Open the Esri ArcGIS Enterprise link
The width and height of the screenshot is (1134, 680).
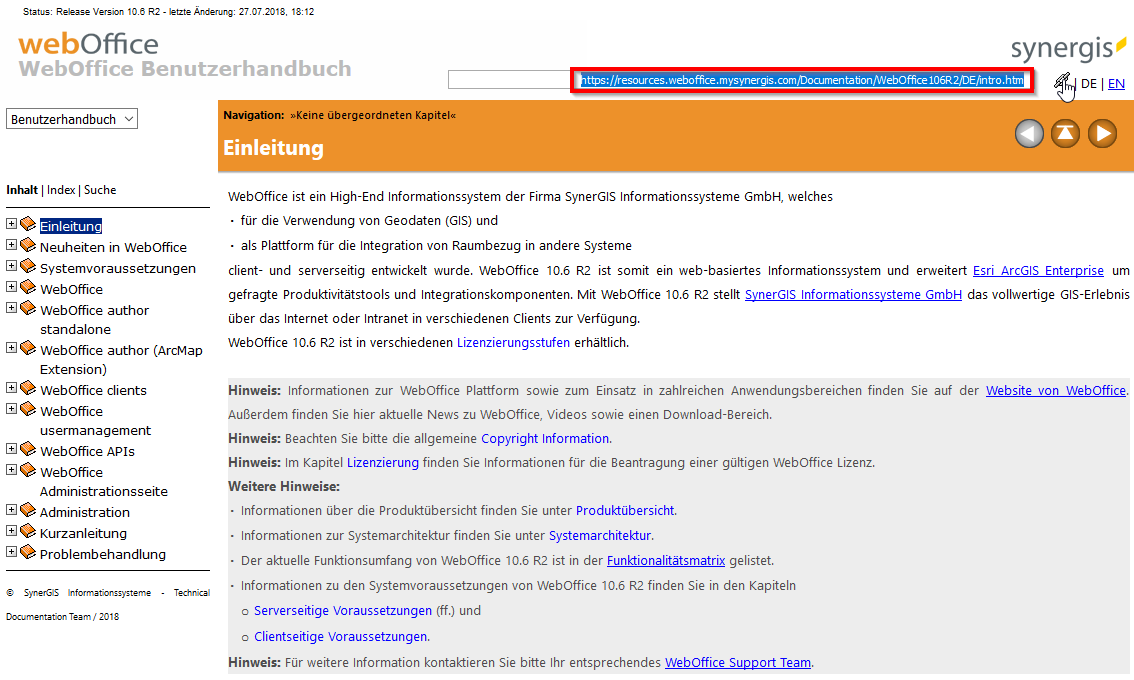pyautogui.click(x=1038, y=271)
